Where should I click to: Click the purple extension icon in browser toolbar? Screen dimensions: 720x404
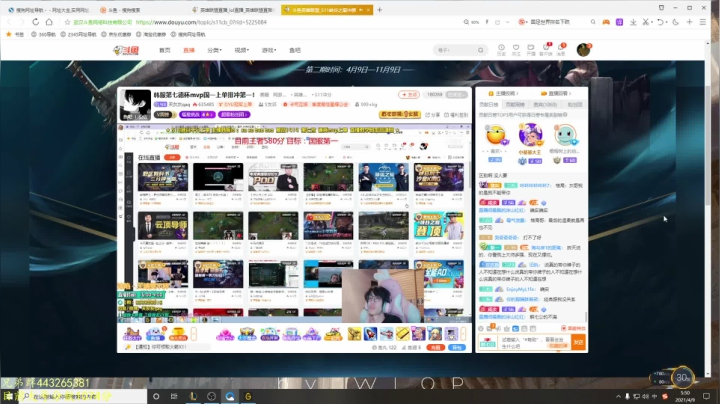619,22
